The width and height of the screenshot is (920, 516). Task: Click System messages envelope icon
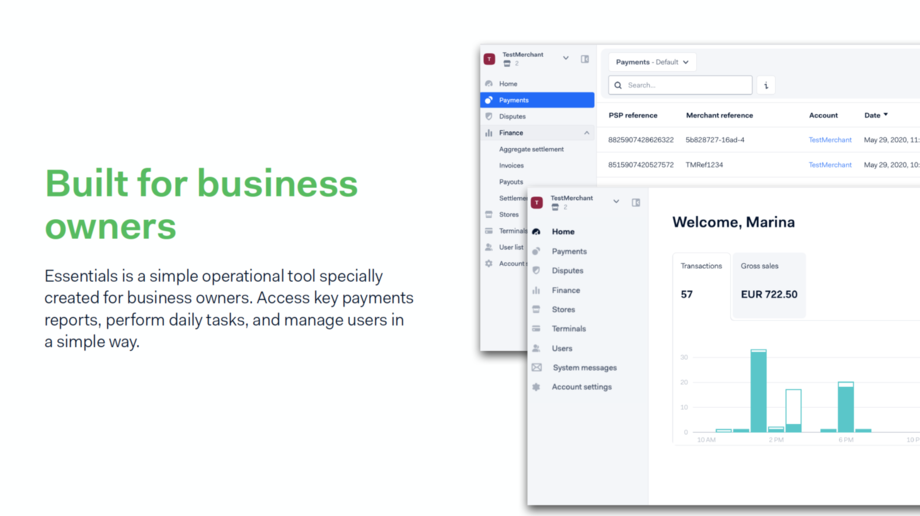pyautogui.click(x=537, y=367)
